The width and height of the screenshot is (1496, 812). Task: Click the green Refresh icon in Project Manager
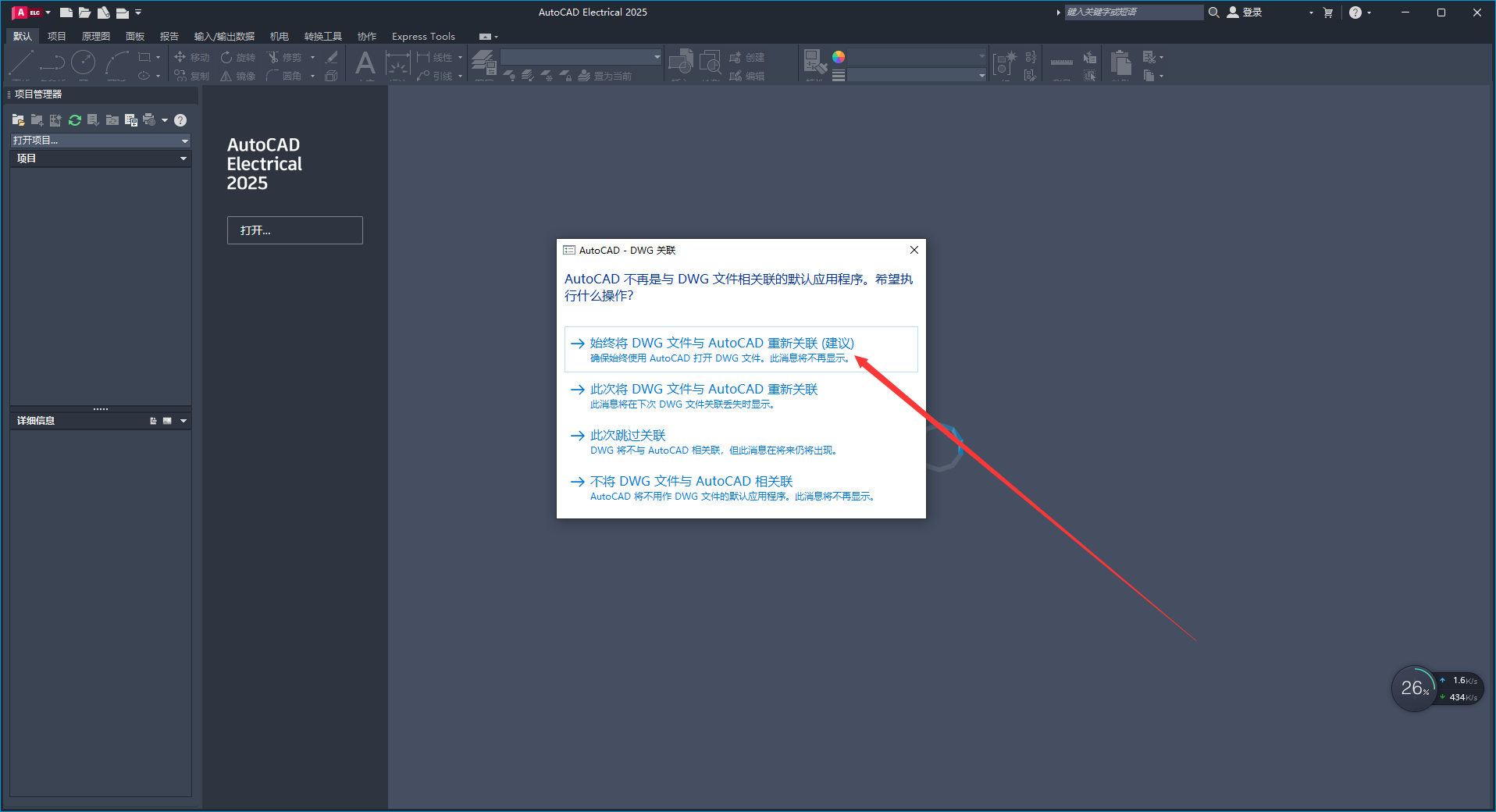[75, 120]
